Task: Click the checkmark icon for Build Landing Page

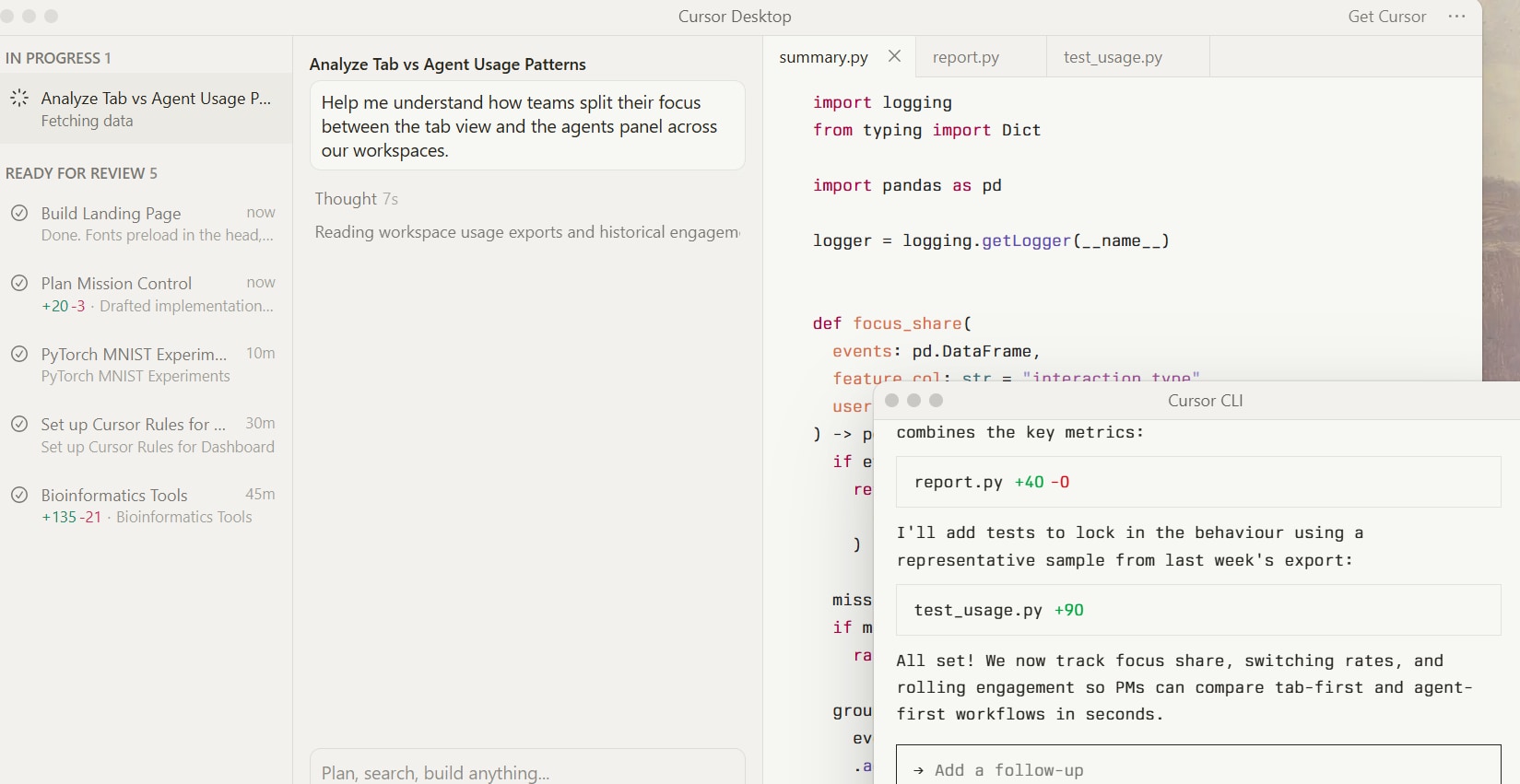Action: pyautogui.click(x=19, y=213)
